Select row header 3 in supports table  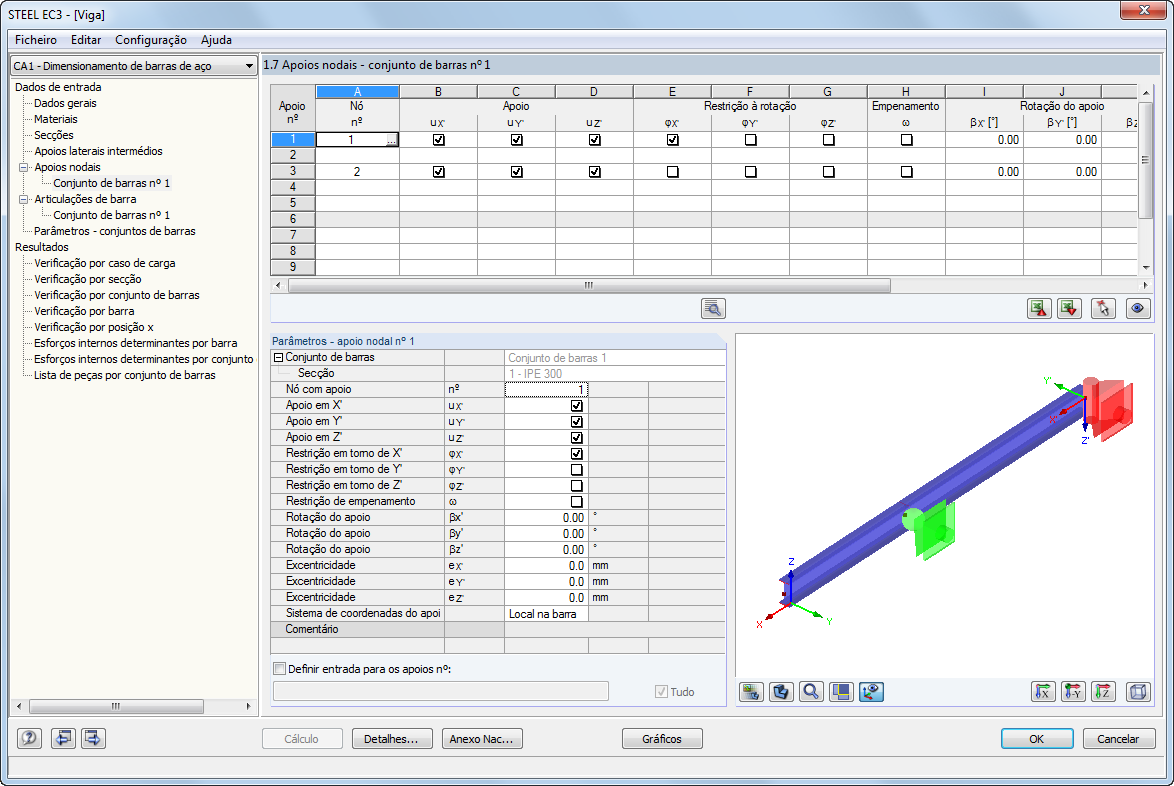point(293,171)
